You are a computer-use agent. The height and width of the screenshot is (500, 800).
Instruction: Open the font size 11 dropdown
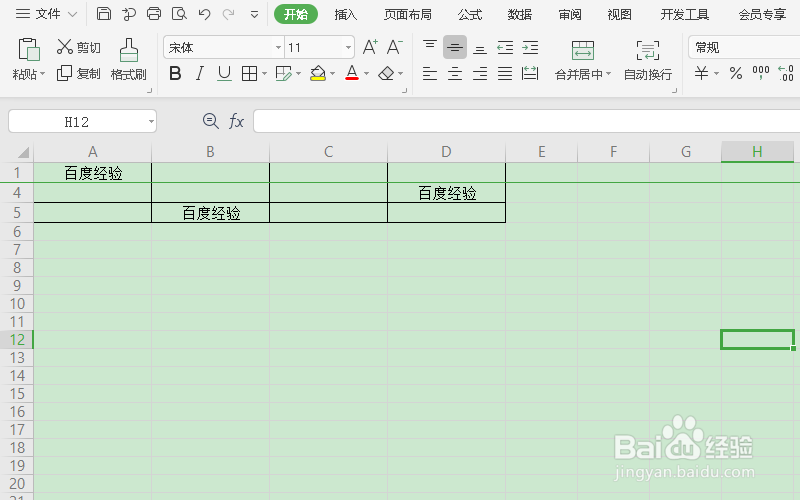click(348, 48)
